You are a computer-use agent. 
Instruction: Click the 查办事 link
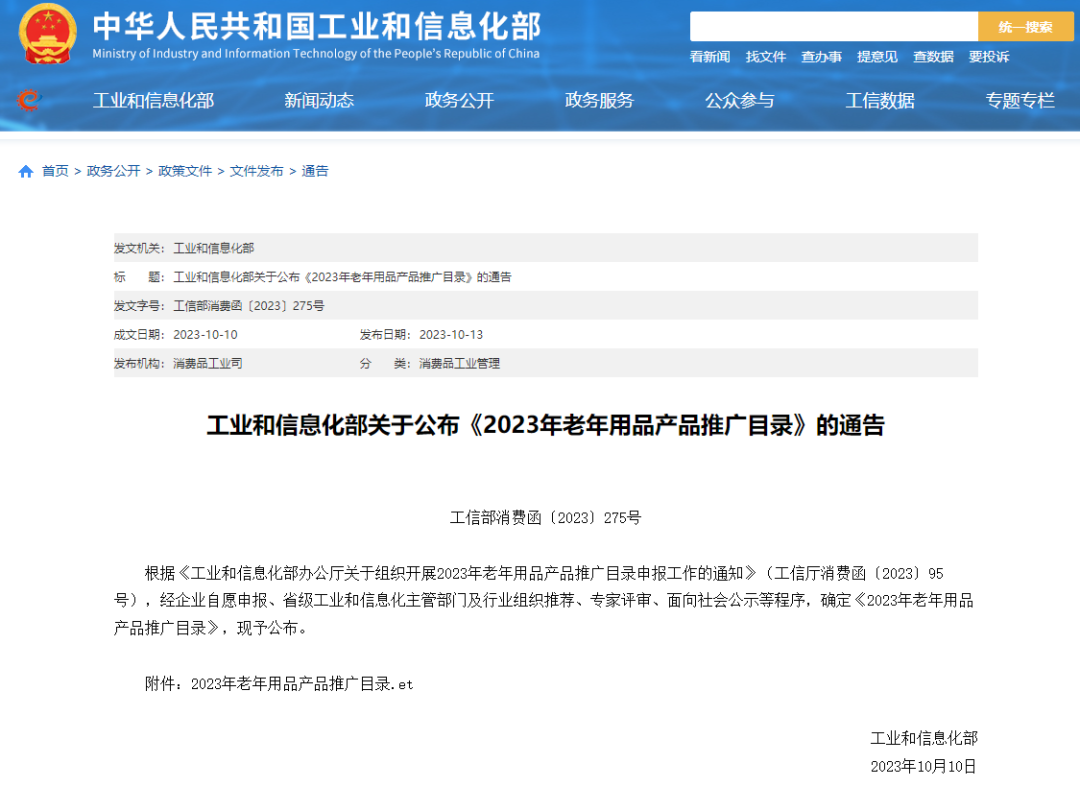coord(821,57)
